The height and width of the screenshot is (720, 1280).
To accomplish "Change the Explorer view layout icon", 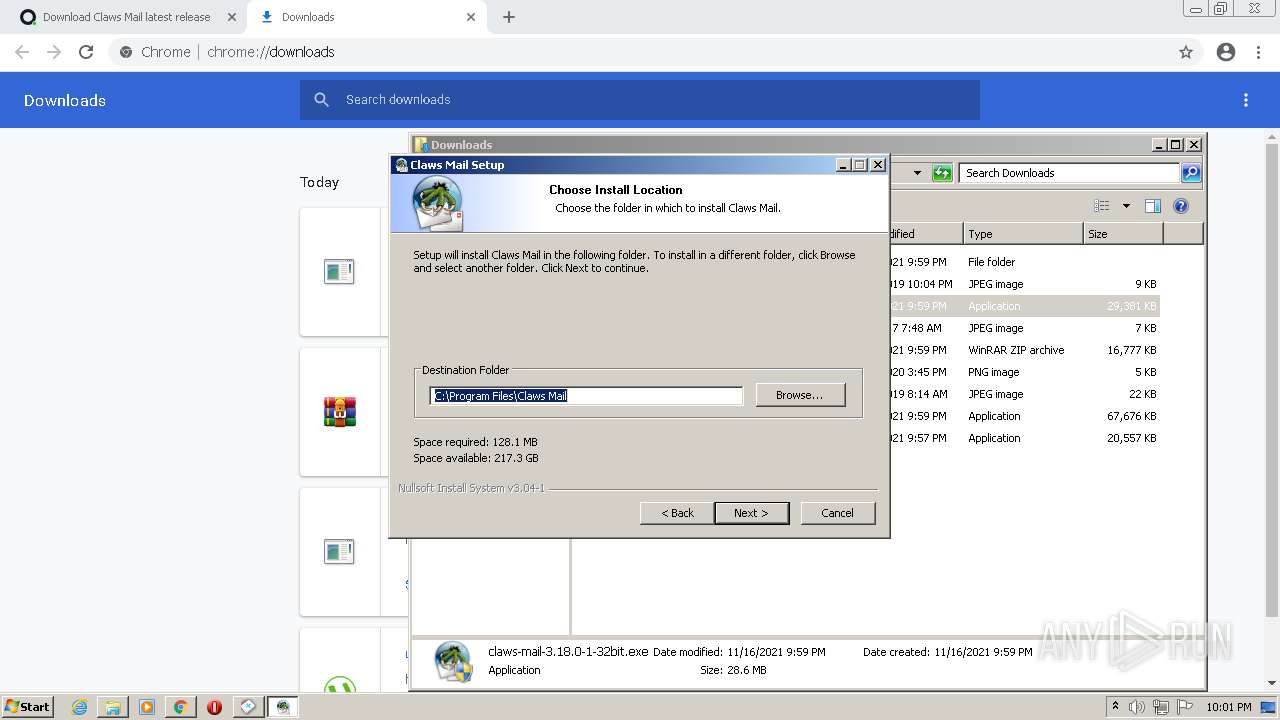I will [1102, 206].
